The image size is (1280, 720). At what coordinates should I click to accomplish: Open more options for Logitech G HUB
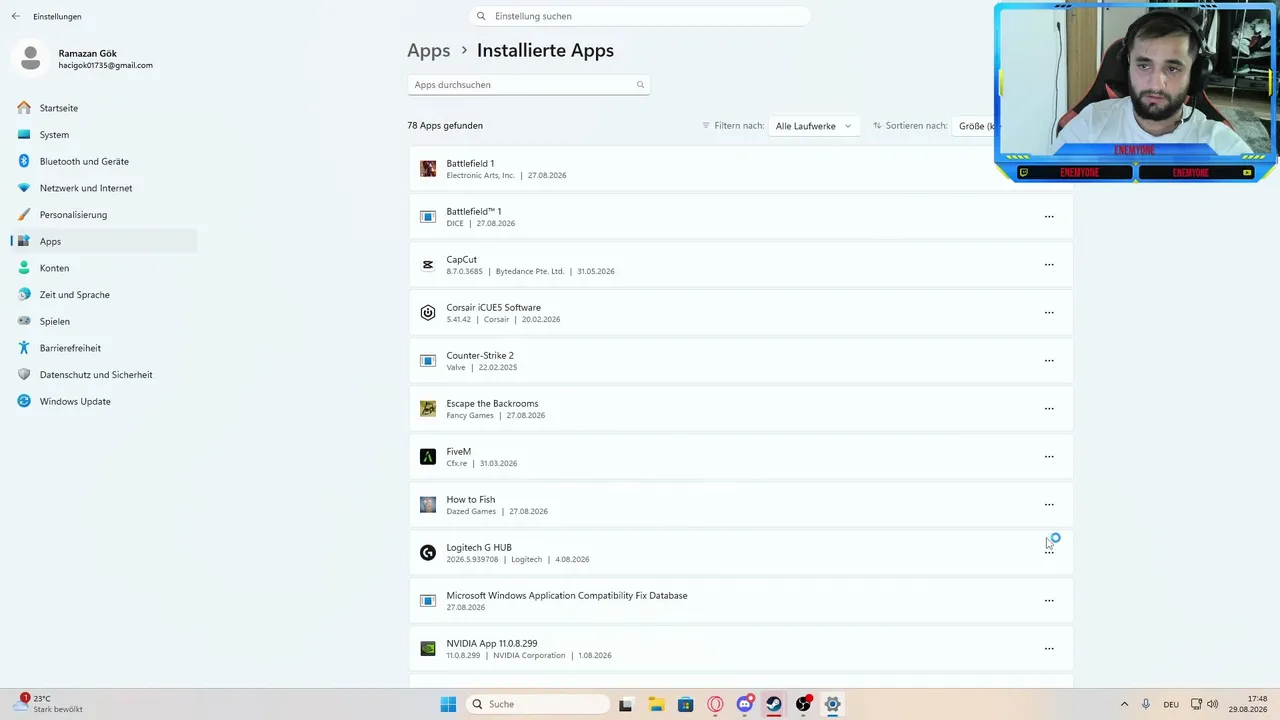point(1049,552)
